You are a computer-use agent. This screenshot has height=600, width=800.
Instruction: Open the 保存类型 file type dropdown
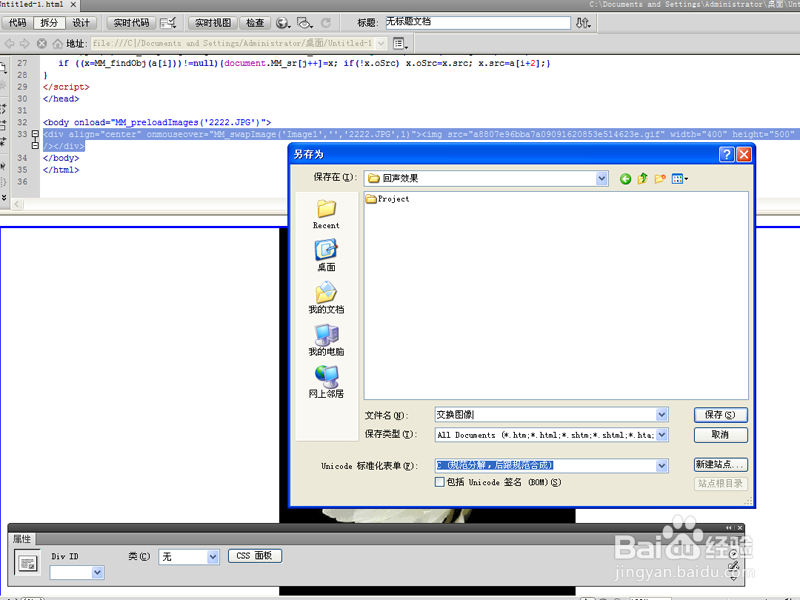tap(662, 435)
